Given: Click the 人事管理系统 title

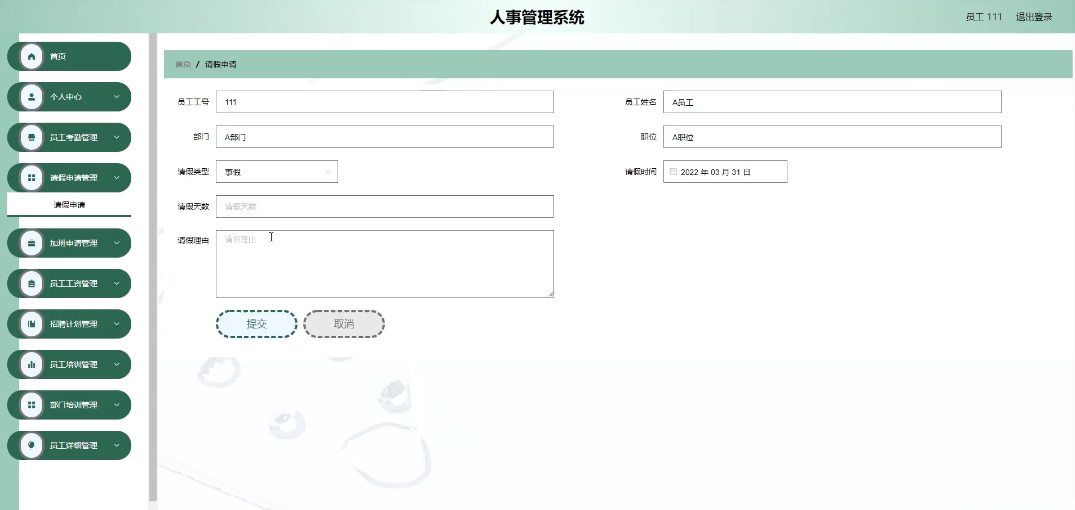Looking at the screenshot, I should click(538, 17).
